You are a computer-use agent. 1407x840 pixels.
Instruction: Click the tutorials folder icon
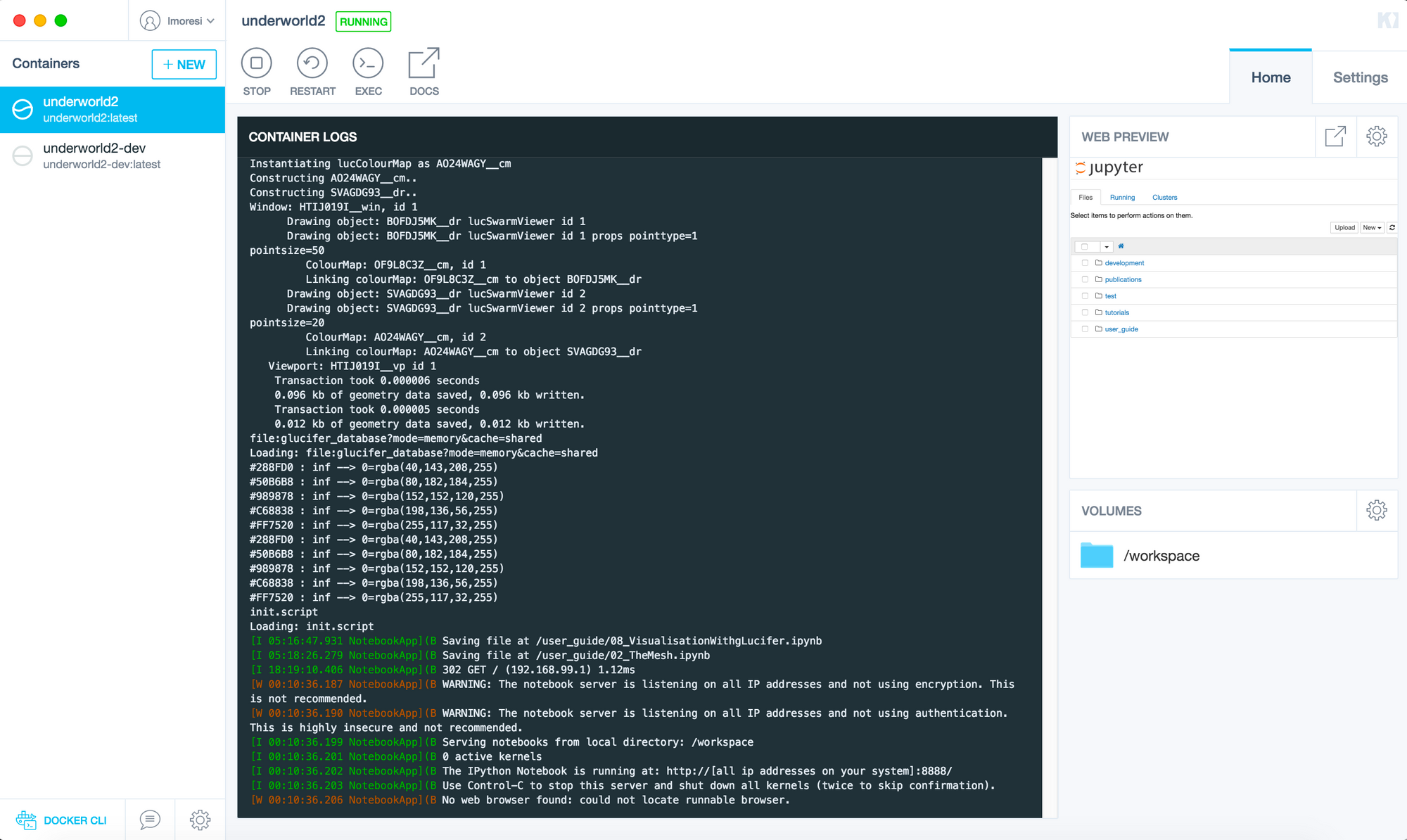point(1098,312)
